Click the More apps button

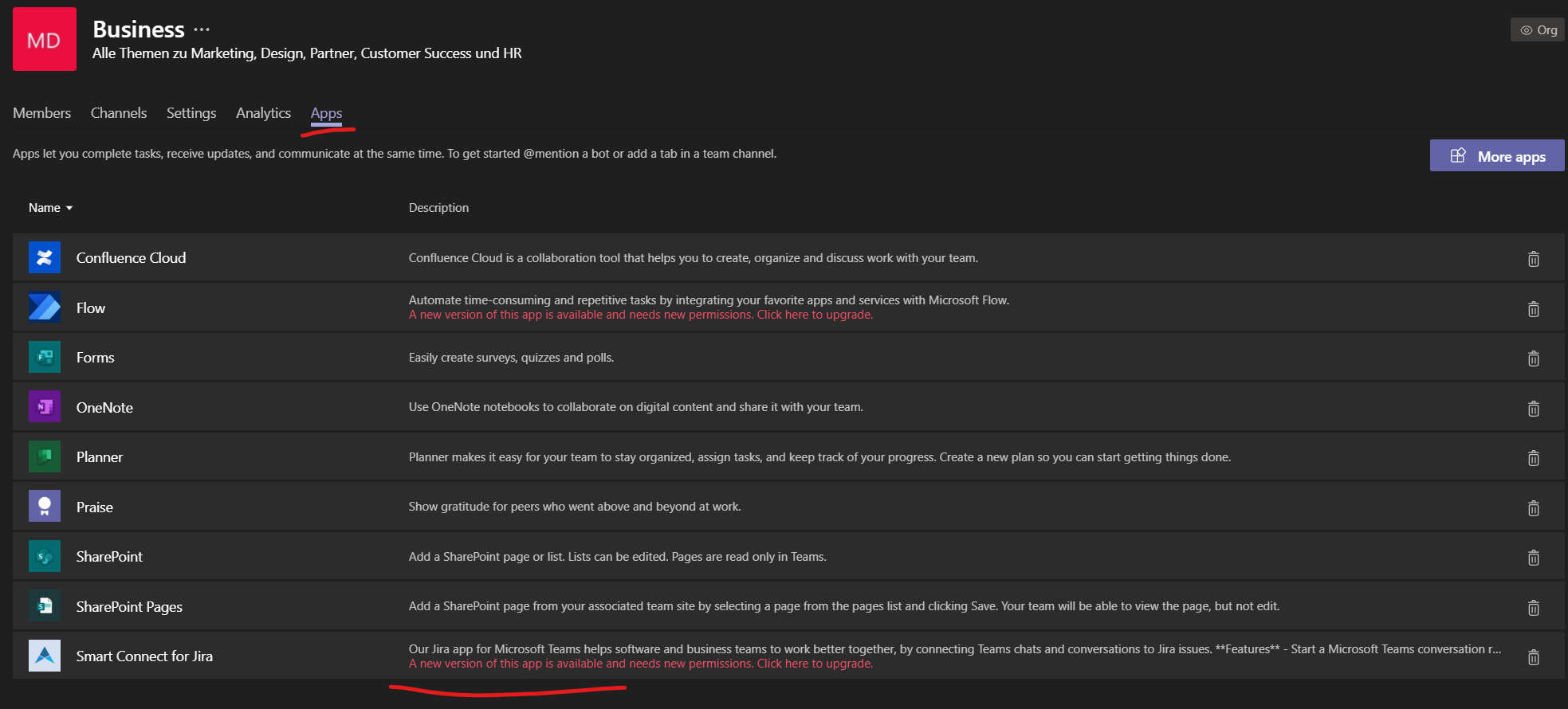pyautogui.click(x=1496, y=156)
